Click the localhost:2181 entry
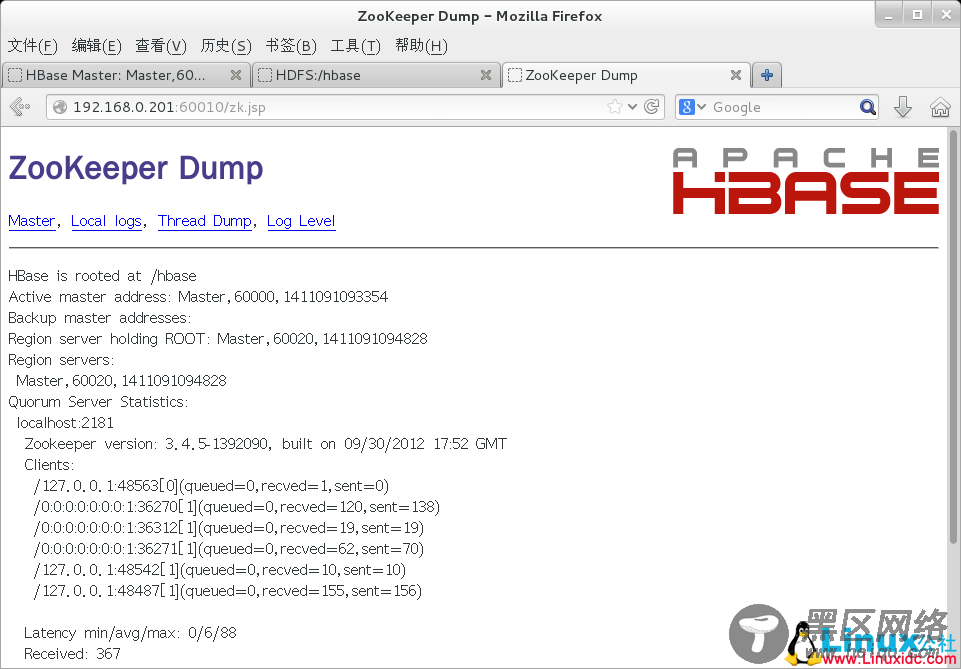This screenshot has height=669, width=961. [65, 423]
